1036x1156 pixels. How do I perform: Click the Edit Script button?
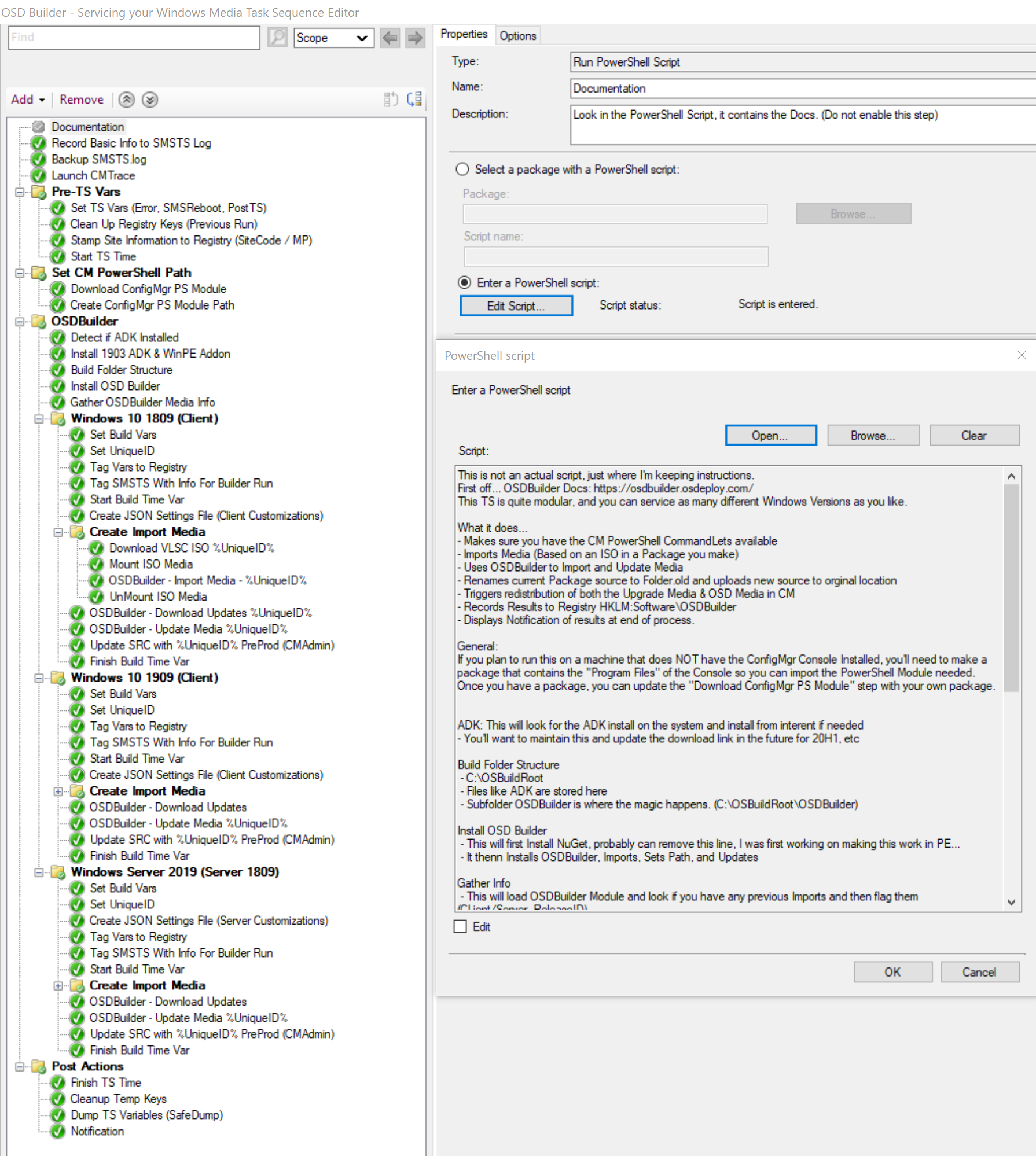[516, 305]
